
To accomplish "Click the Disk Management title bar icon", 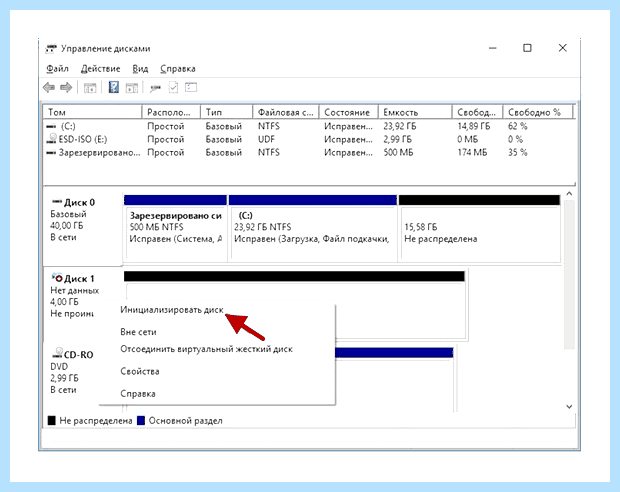I will 51,49.
